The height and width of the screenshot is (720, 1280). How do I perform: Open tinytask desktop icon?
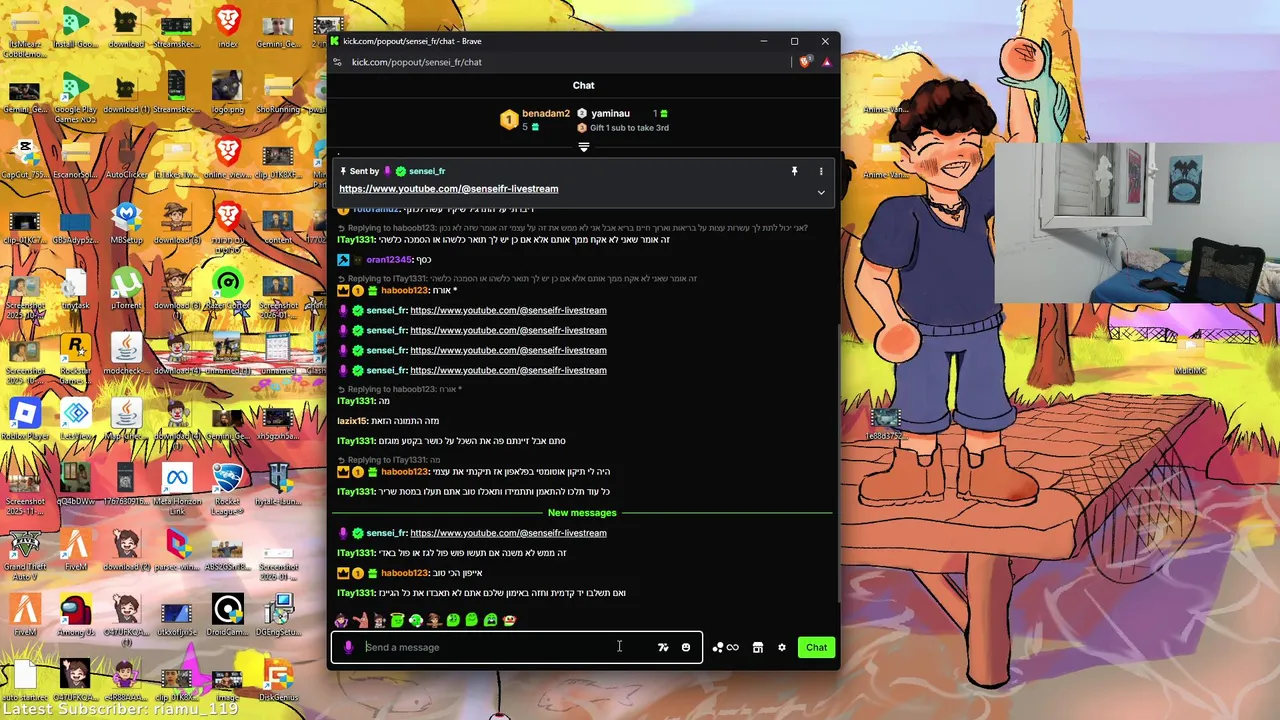coord(76,289)
